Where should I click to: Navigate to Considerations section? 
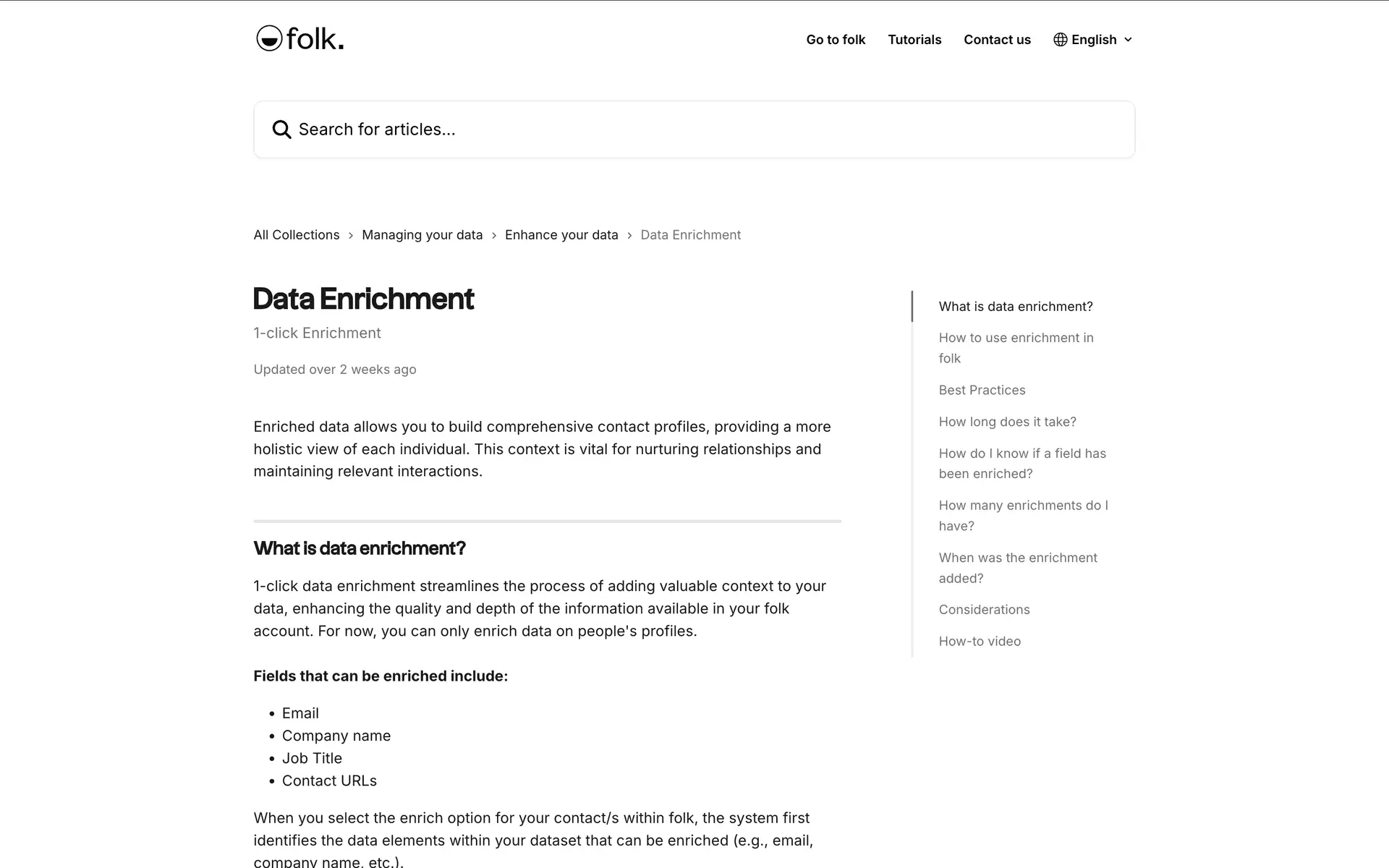pos(984,610)
